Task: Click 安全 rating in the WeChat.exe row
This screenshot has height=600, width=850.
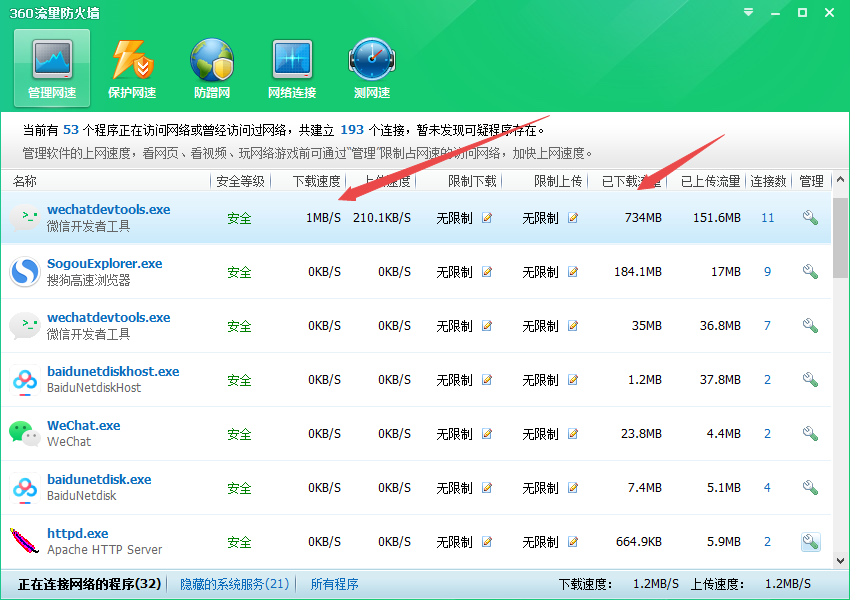Action: click(x=239, y=434)
